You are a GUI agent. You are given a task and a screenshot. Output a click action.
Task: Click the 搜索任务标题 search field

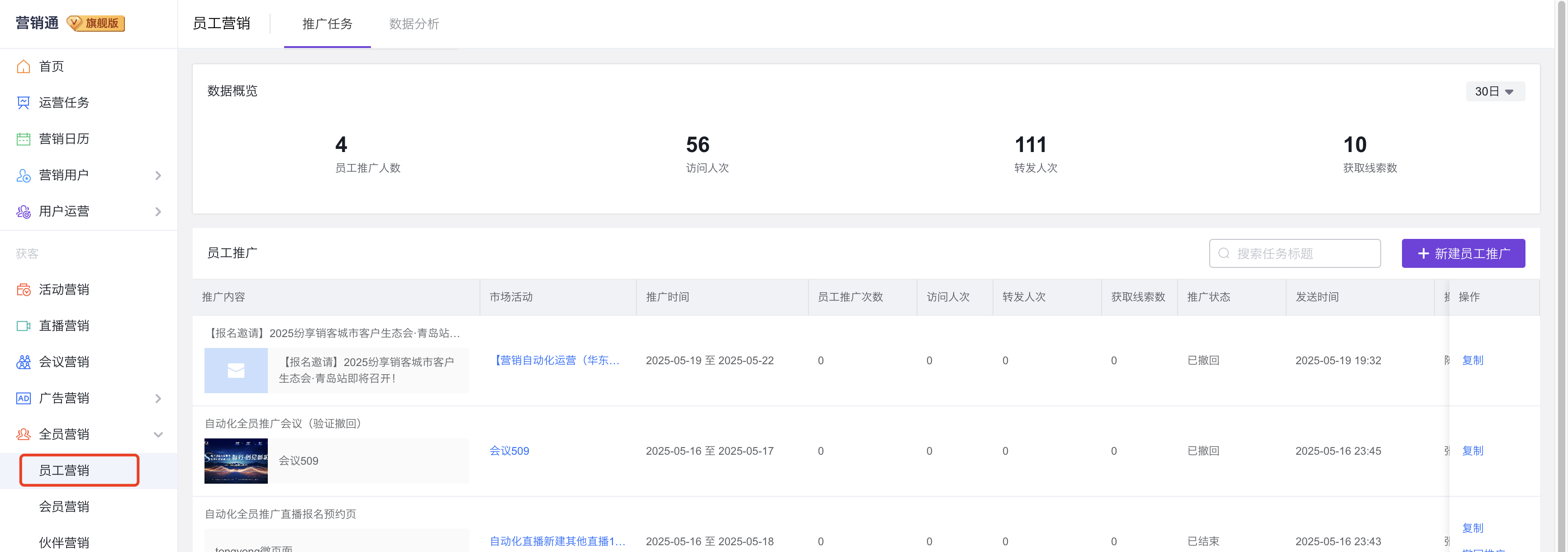click(x=1294, y=253)
